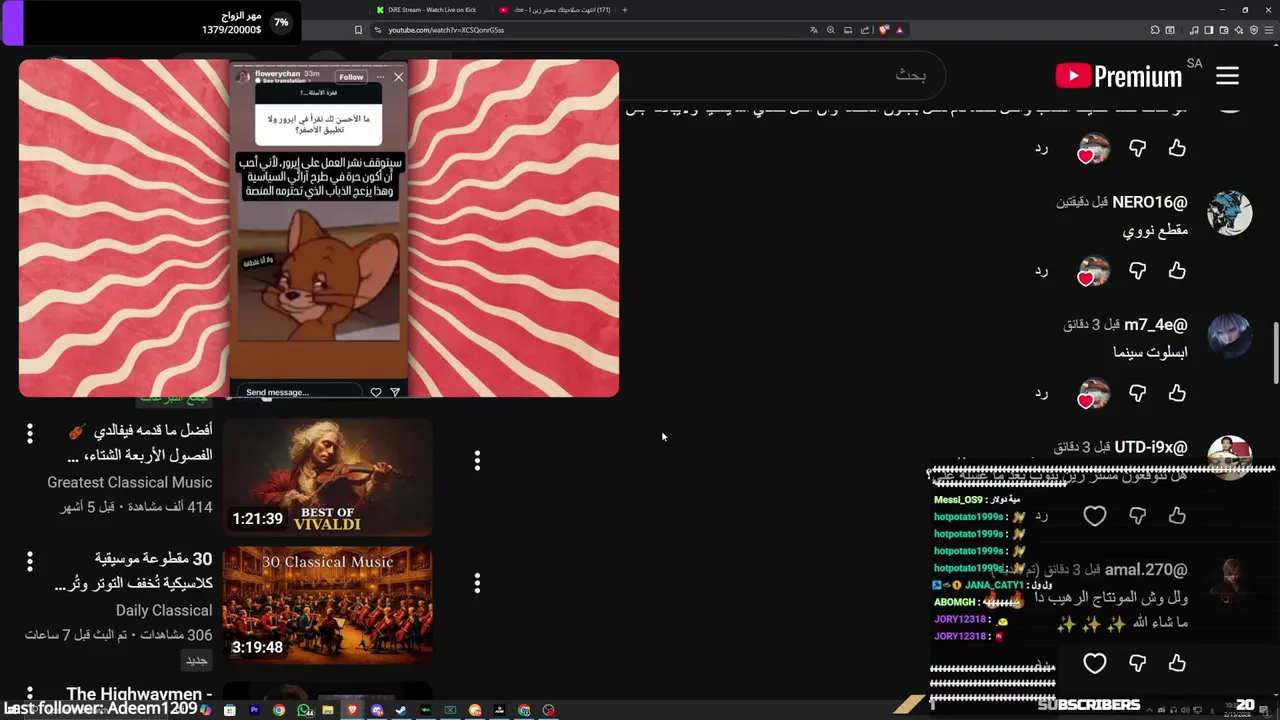Open Steam from taskbar
Image resolution: width=1280 pixels, height=720 pixels.
coord(401,710)
